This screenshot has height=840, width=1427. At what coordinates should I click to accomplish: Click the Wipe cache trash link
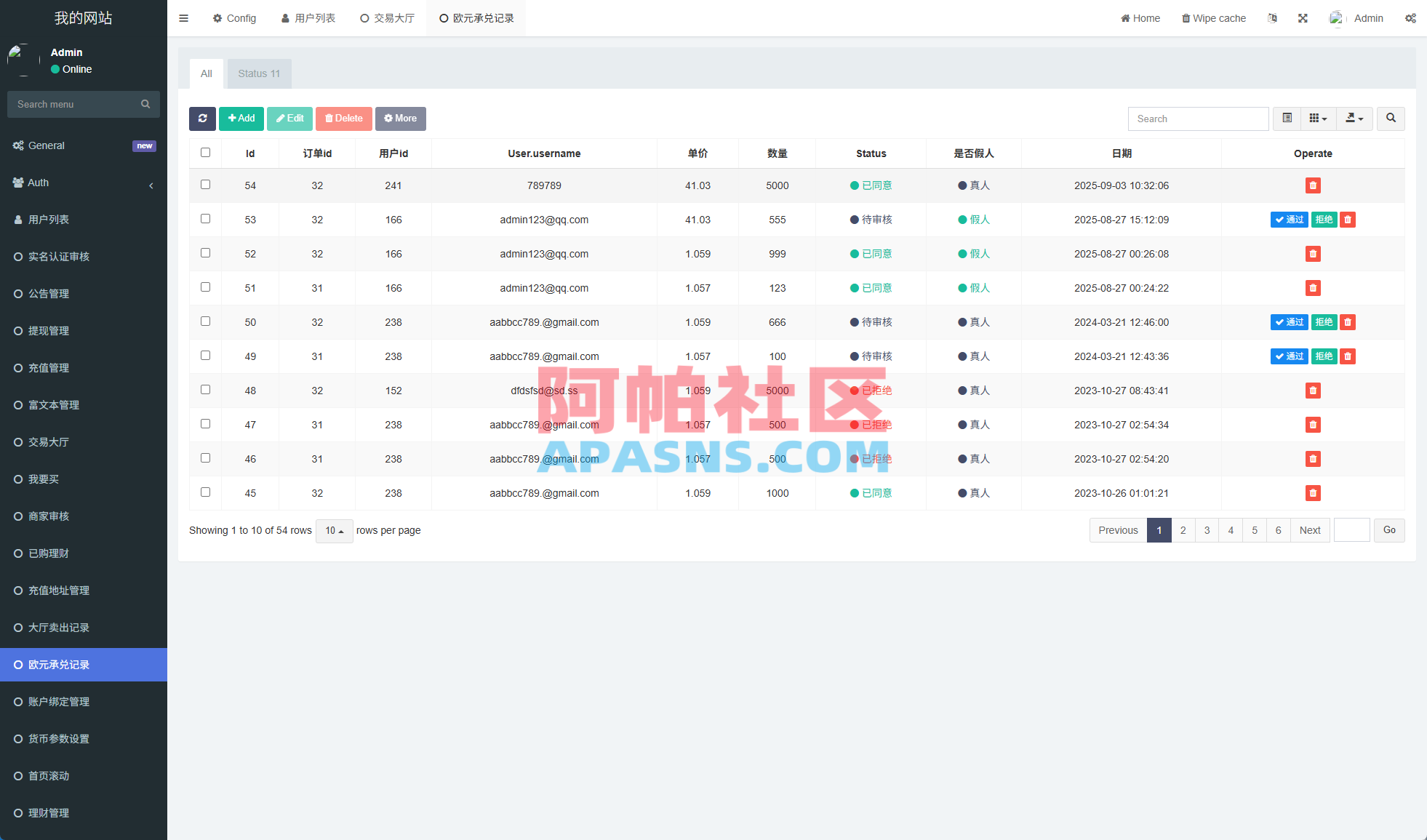pos(1213,18)
